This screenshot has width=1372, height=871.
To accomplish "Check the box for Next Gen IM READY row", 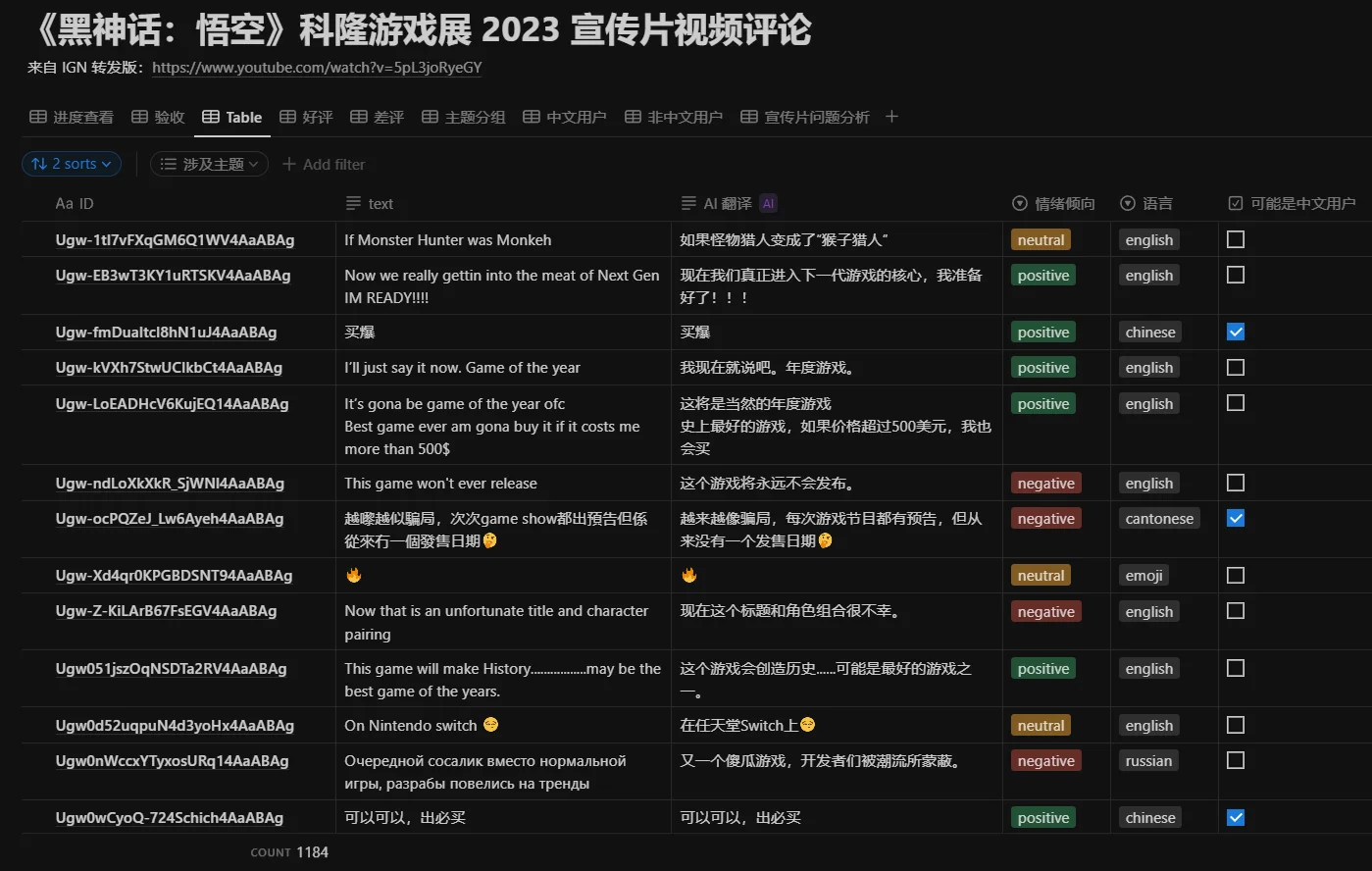I will pyautogui.click(x=1236, y=275).
